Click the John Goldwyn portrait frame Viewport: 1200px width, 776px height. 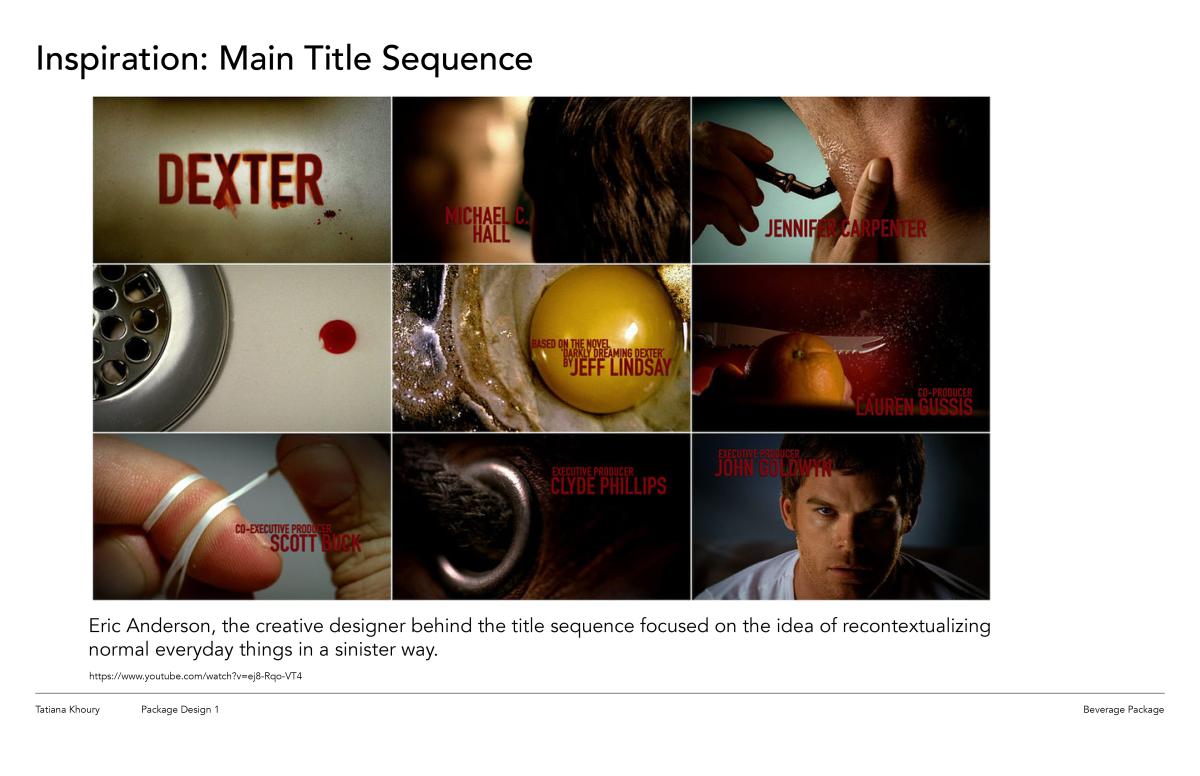coord(841,516)
